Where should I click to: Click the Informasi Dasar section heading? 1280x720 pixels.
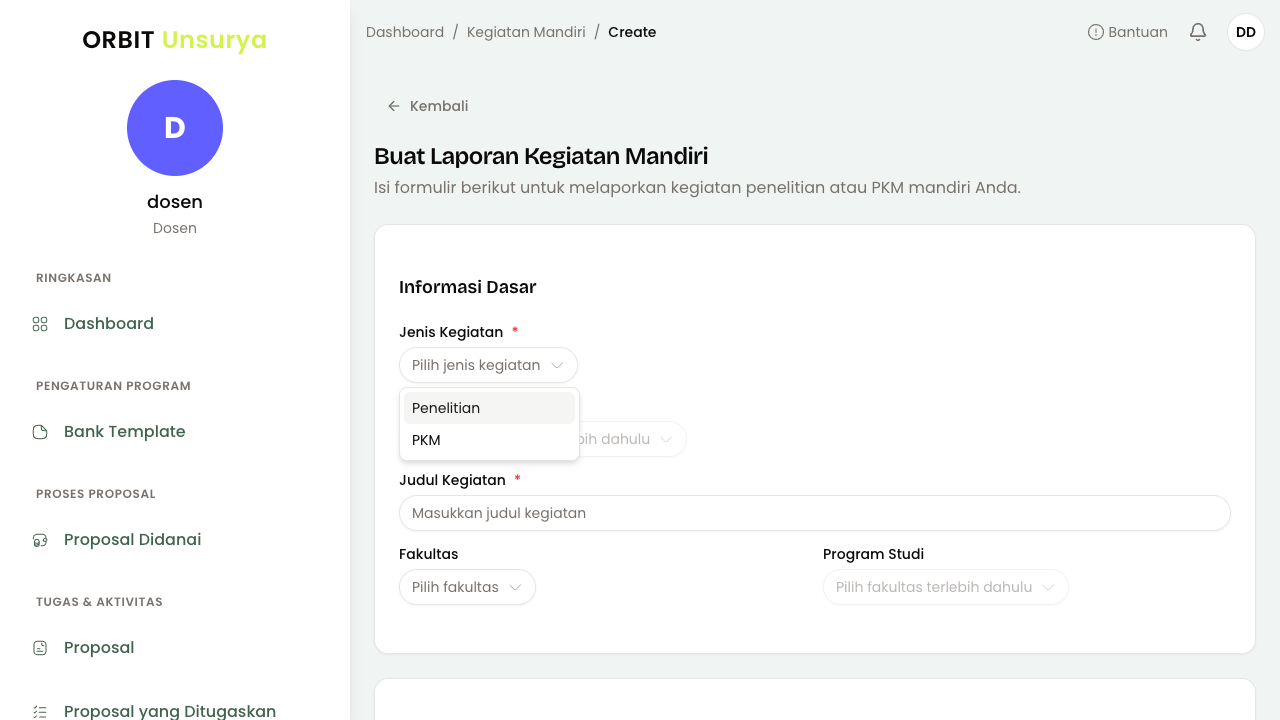[x=468, y=287]
